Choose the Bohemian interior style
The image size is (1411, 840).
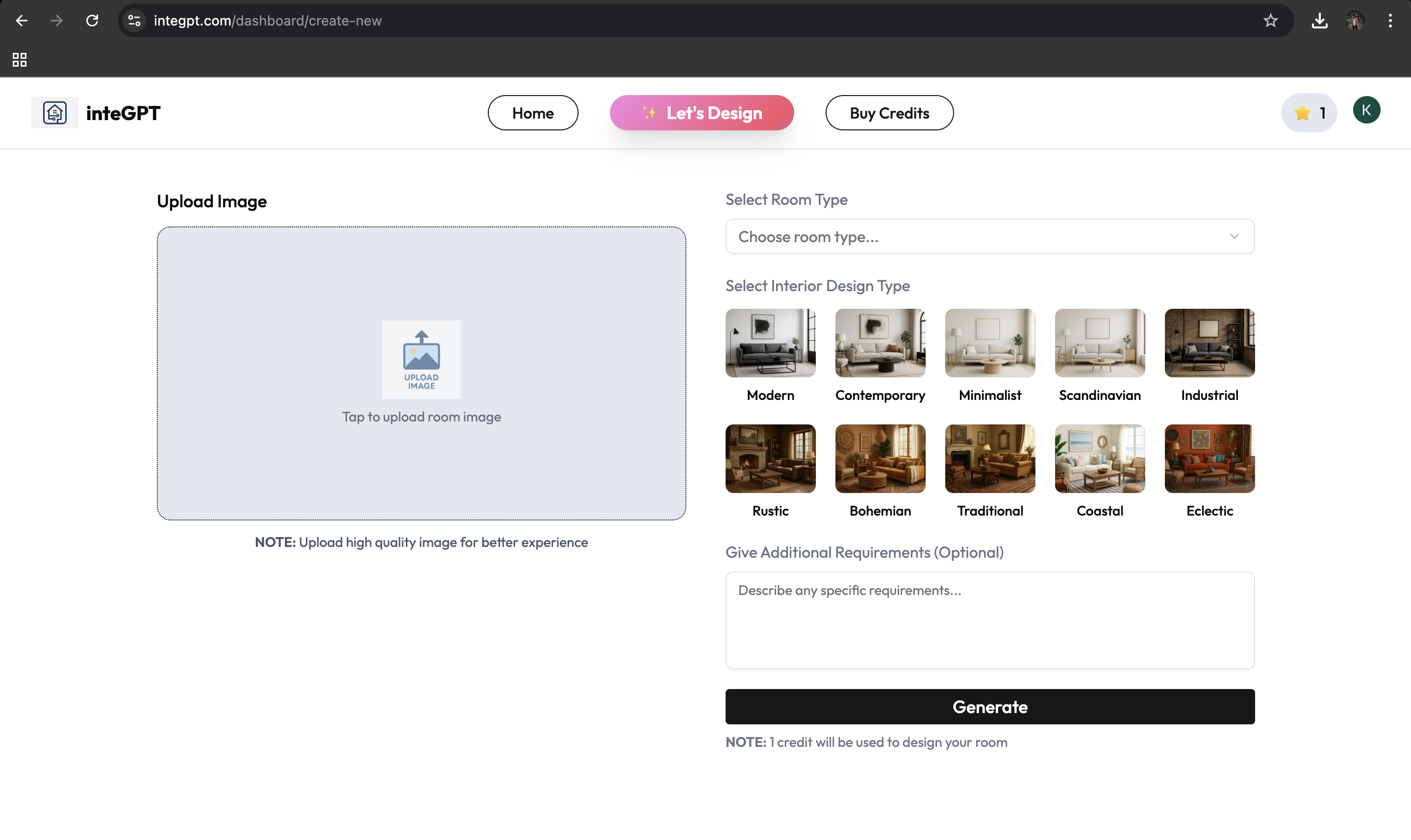pos(880,459)
